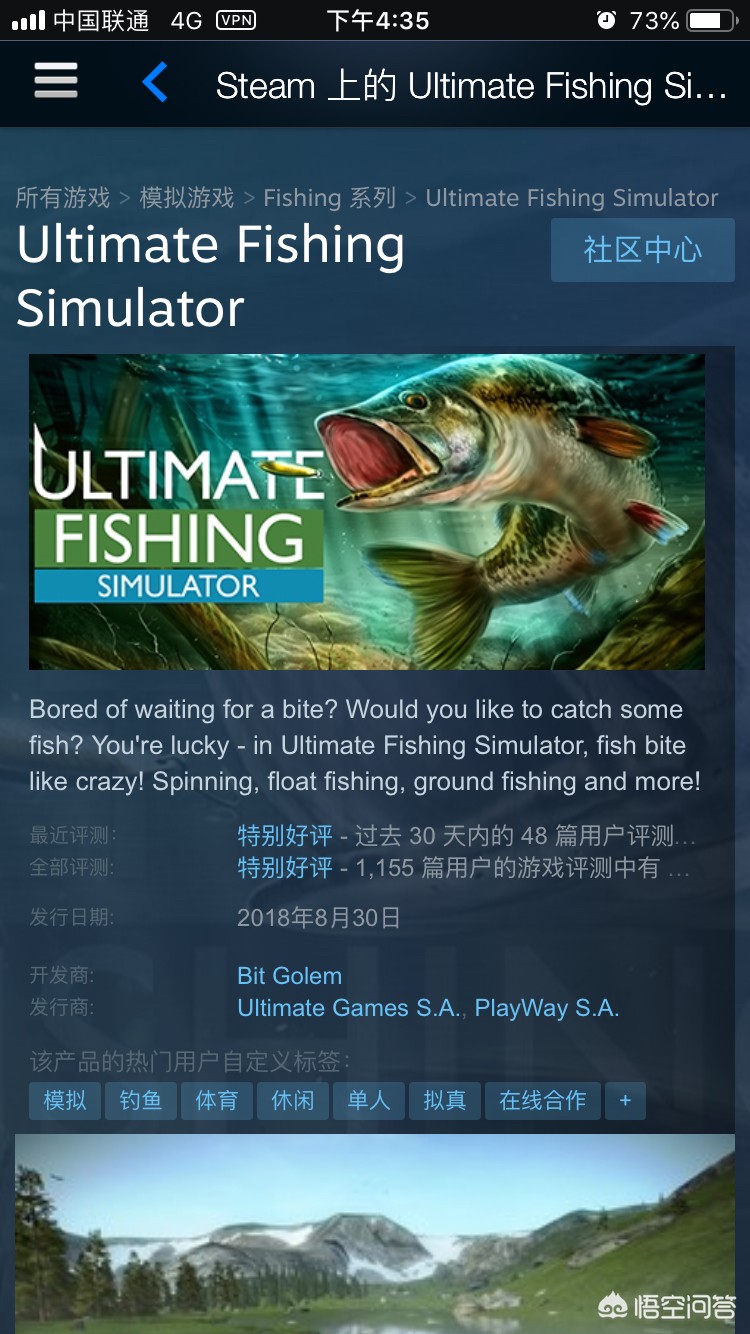Select the 单人 tag

(x=369, y=1101)
